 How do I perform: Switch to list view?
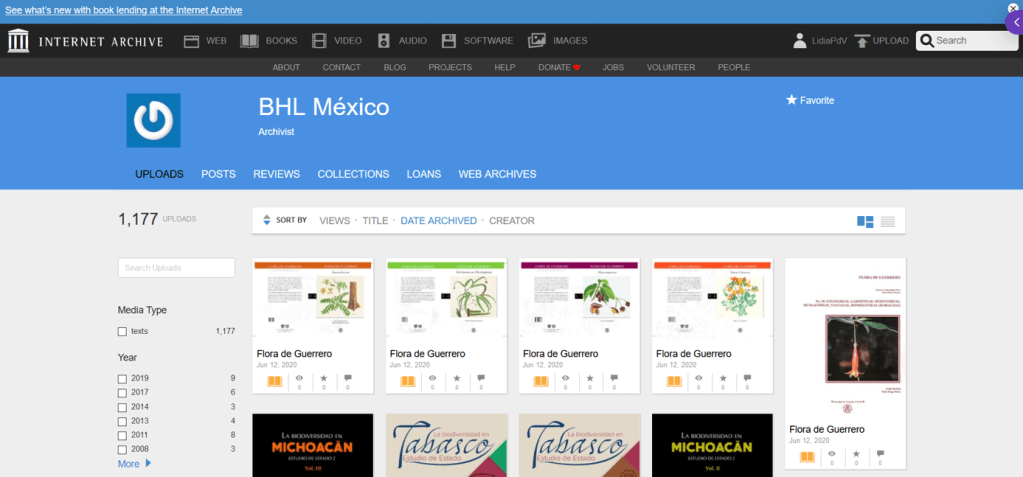tap(888, 221)
